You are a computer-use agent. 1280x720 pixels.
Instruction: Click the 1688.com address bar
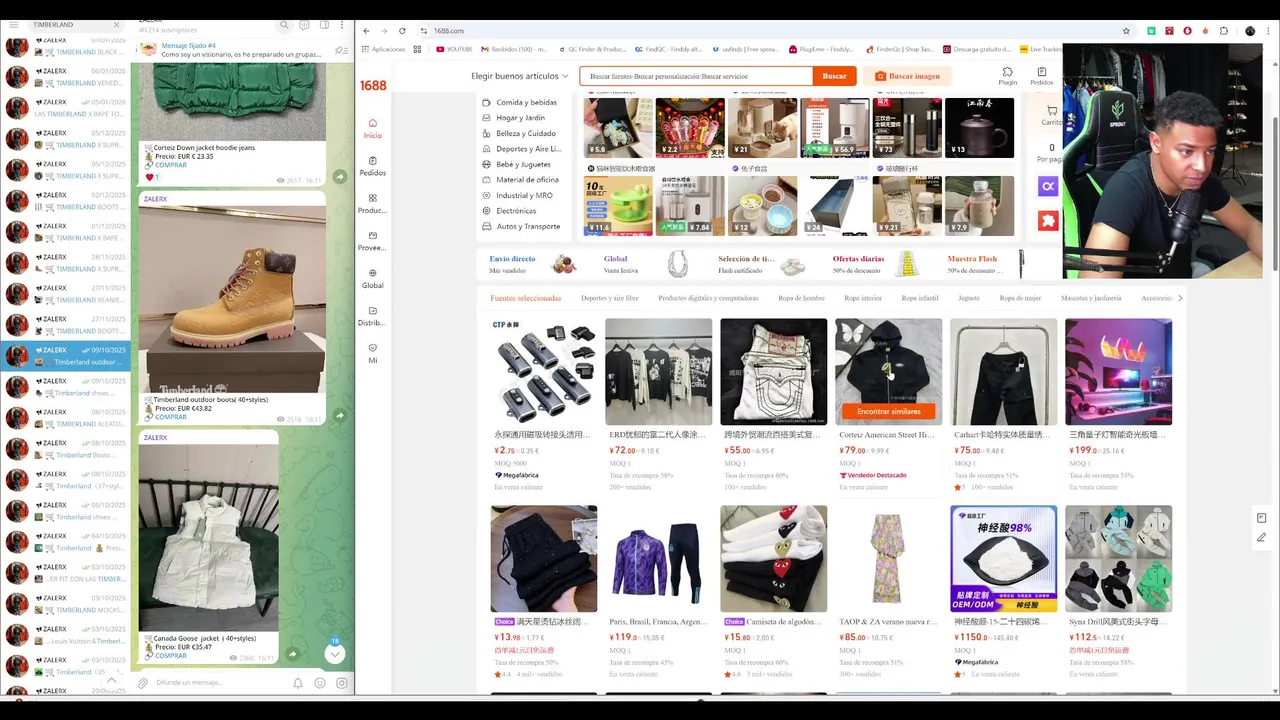click(x=770, y=31)
